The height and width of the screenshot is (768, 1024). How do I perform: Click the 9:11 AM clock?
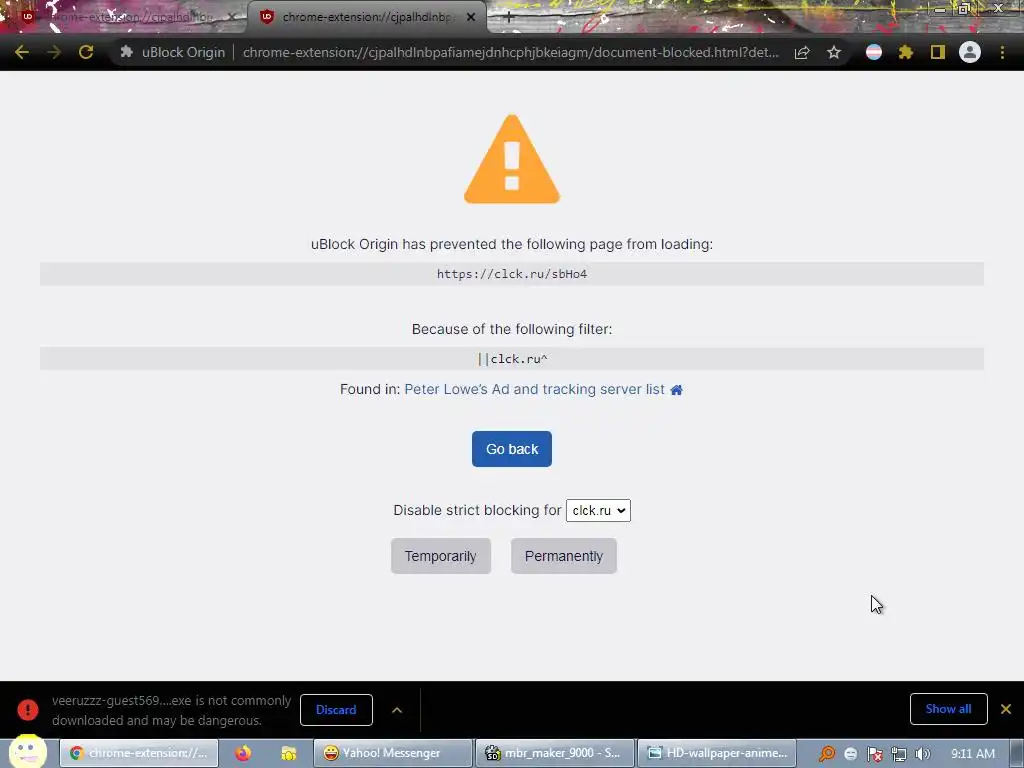point(973,754)
